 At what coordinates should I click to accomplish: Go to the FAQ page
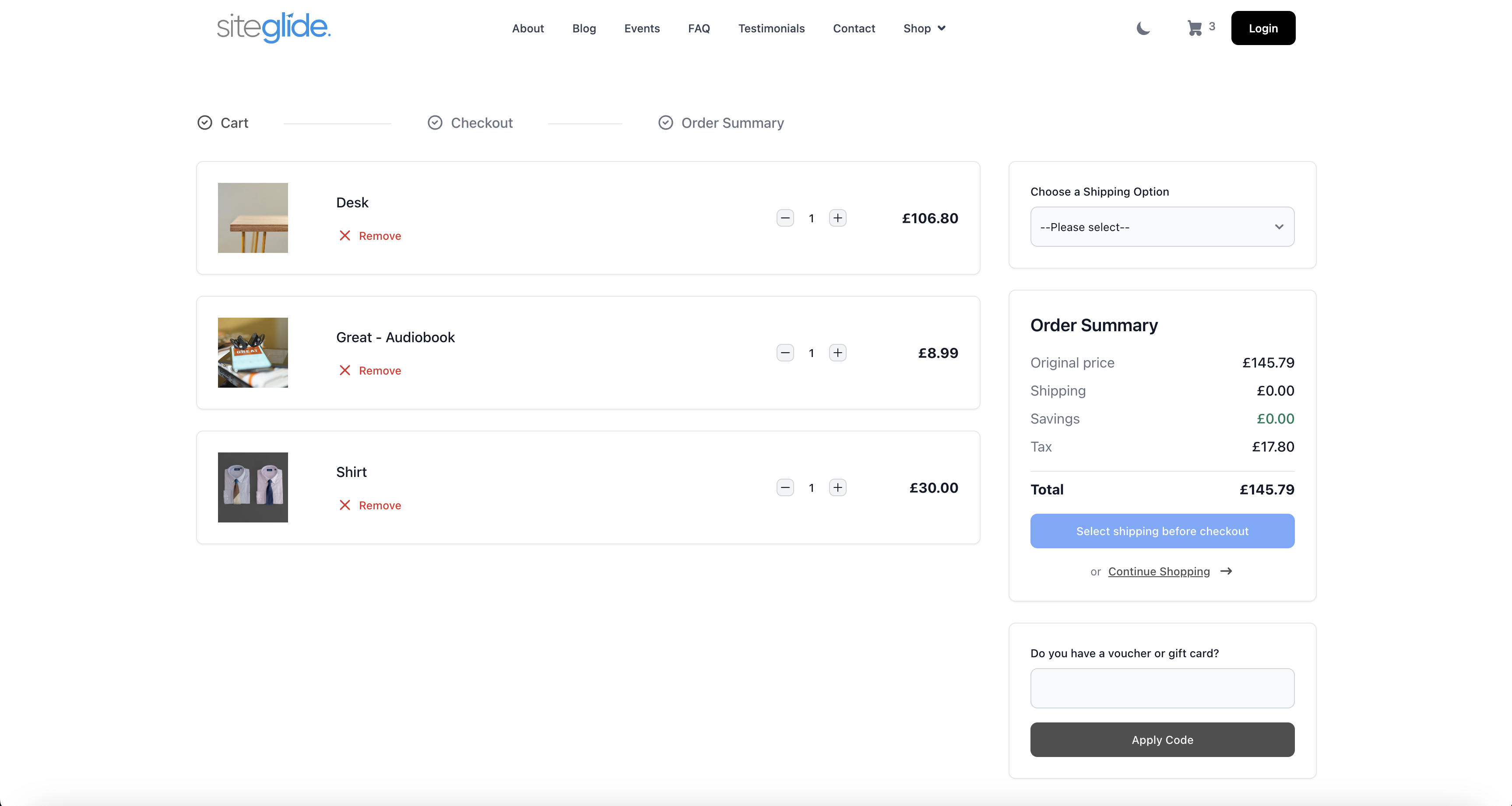point(699,28)
